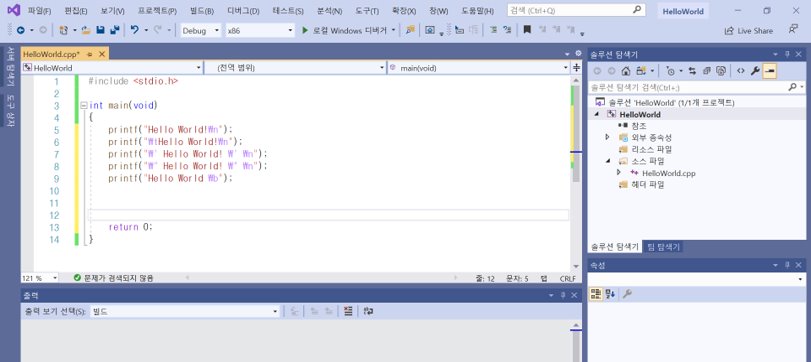Open Properties wrench in Solution Explorer
Viewport: 811px width, 362px height.
755,71
